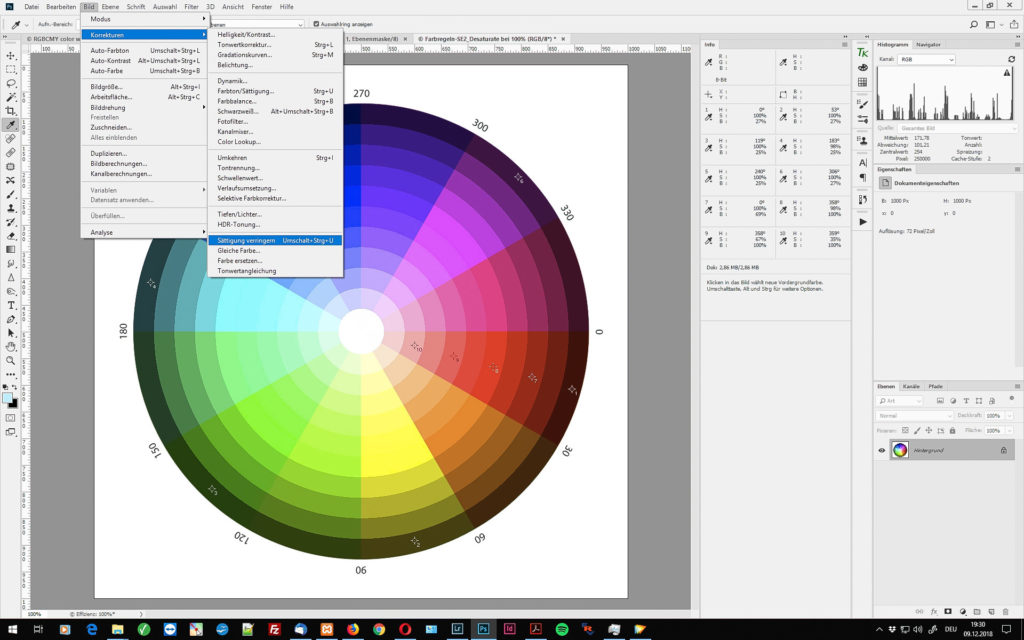Expand the Modus submenu

(144, 19)
